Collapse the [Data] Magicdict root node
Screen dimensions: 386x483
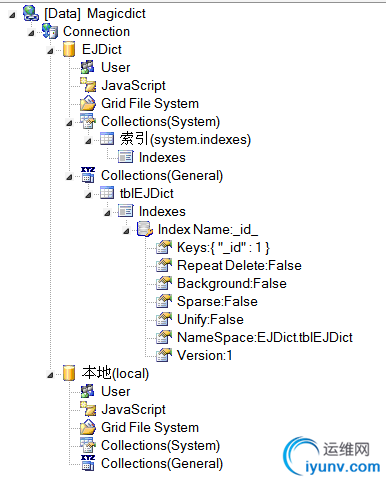[x=12, y=15]
